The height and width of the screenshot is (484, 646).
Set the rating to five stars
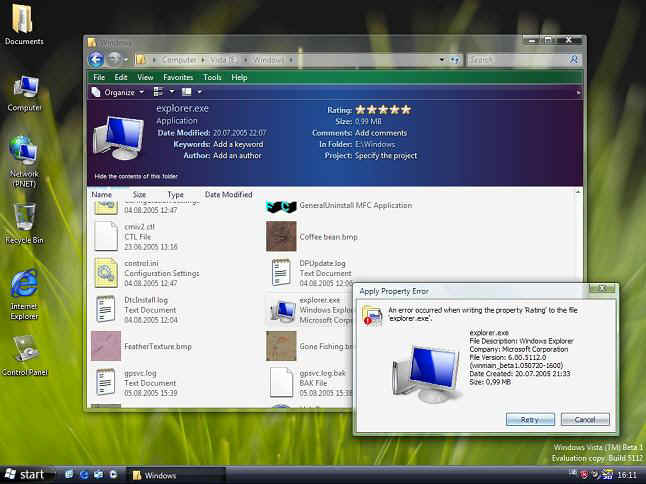pyautogui.click(x=405, y=109)
